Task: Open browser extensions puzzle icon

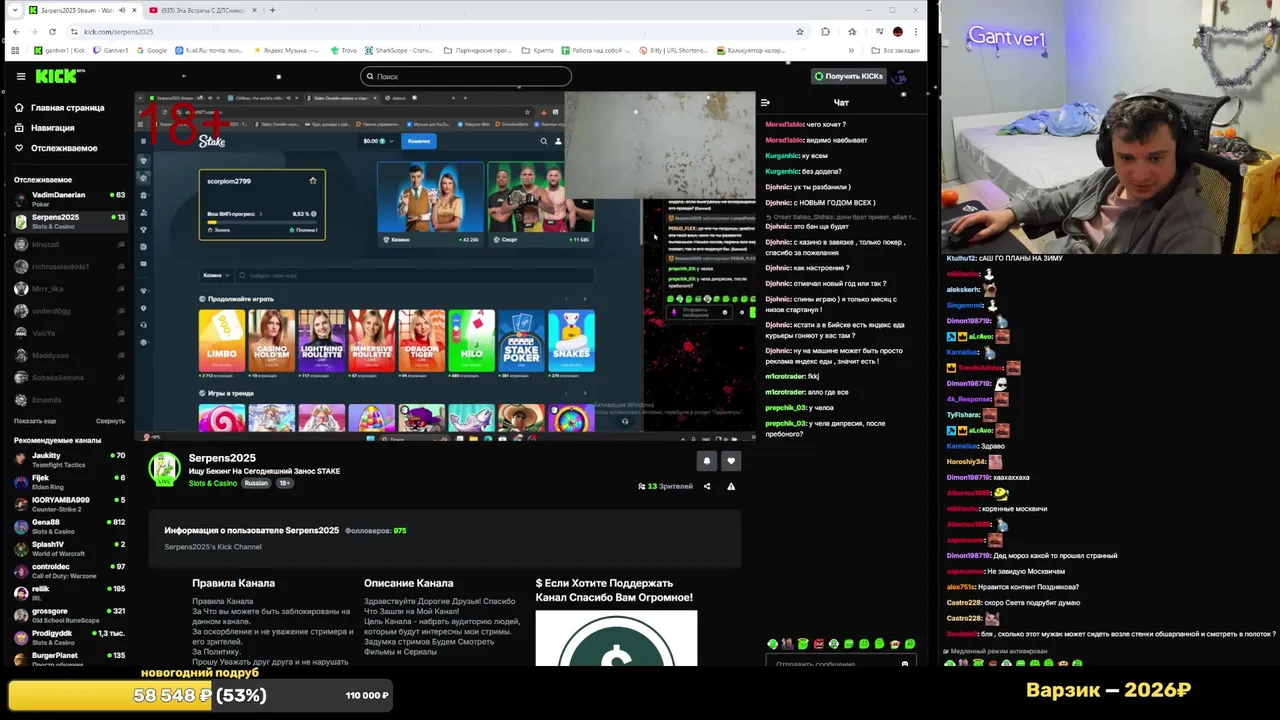Action: click(825, 32)
